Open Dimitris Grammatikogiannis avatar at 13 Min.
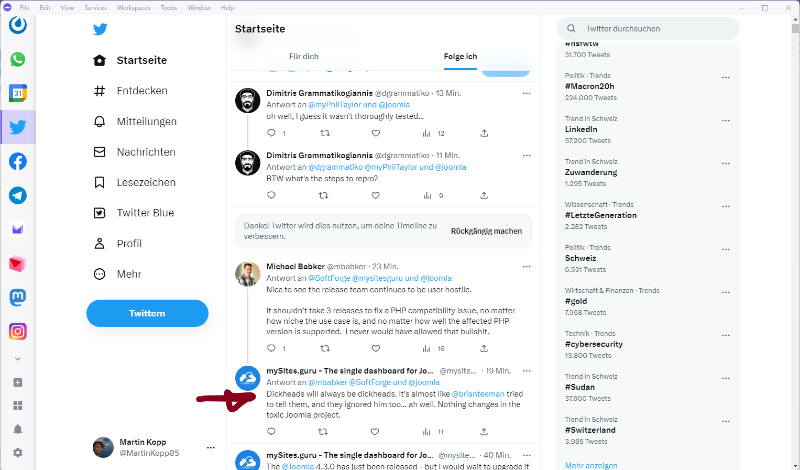Viewport: 800px width, 470px height. (247, 101)
